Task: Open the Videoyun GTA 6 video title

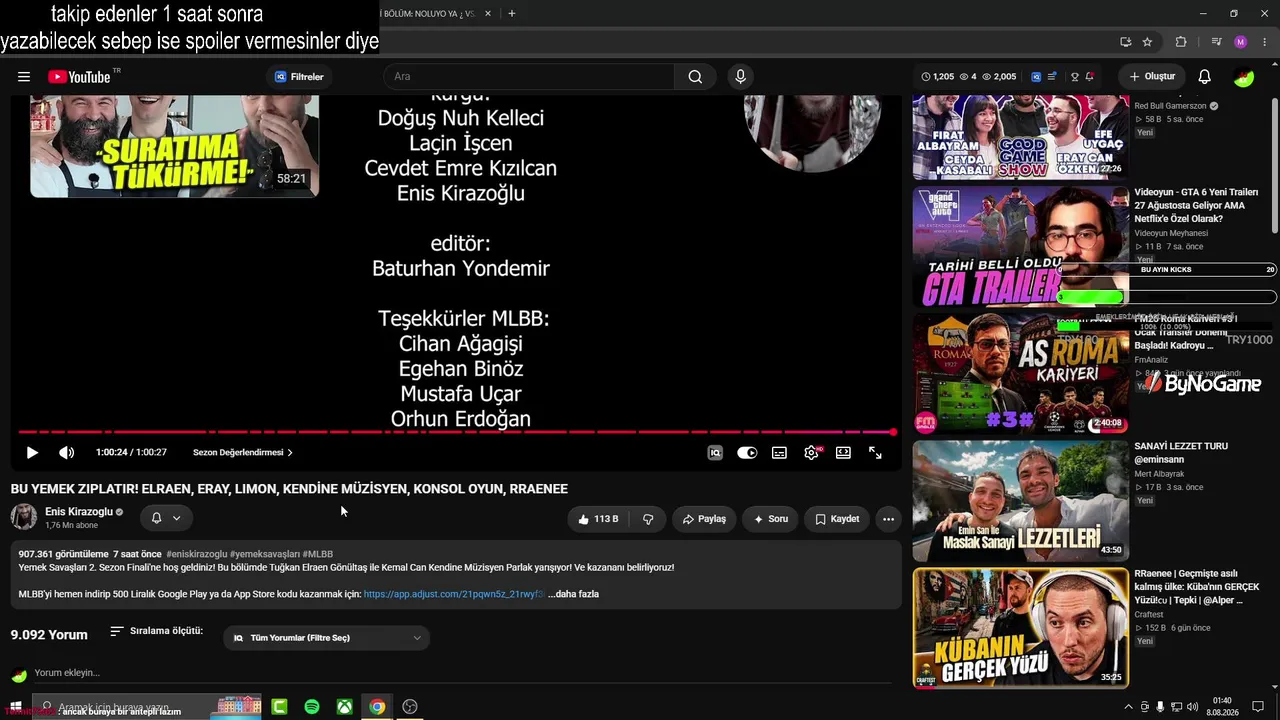Action: point(1196,205)
